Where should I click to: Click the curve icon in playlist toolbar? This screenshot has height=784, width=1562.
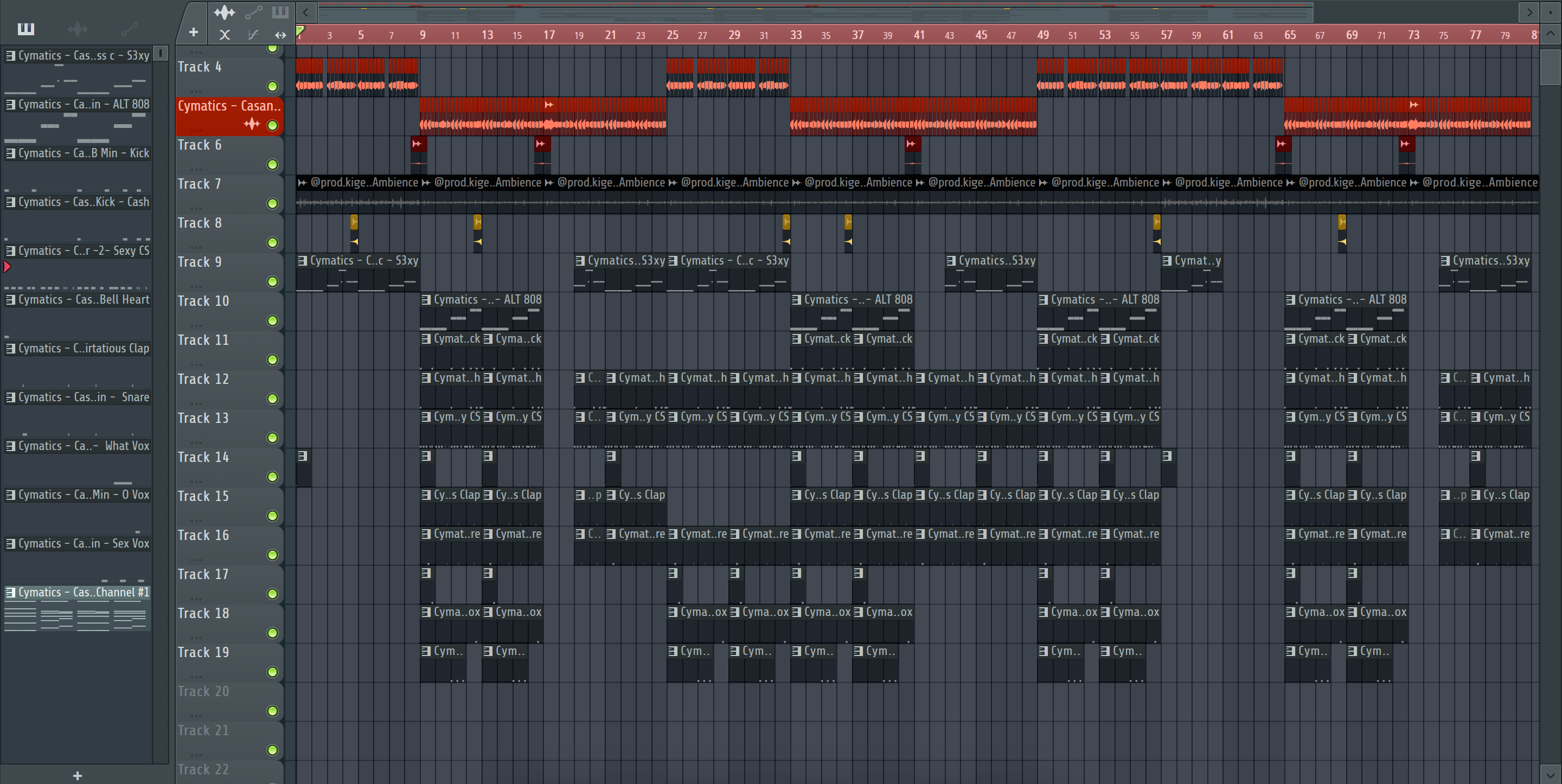253,35
